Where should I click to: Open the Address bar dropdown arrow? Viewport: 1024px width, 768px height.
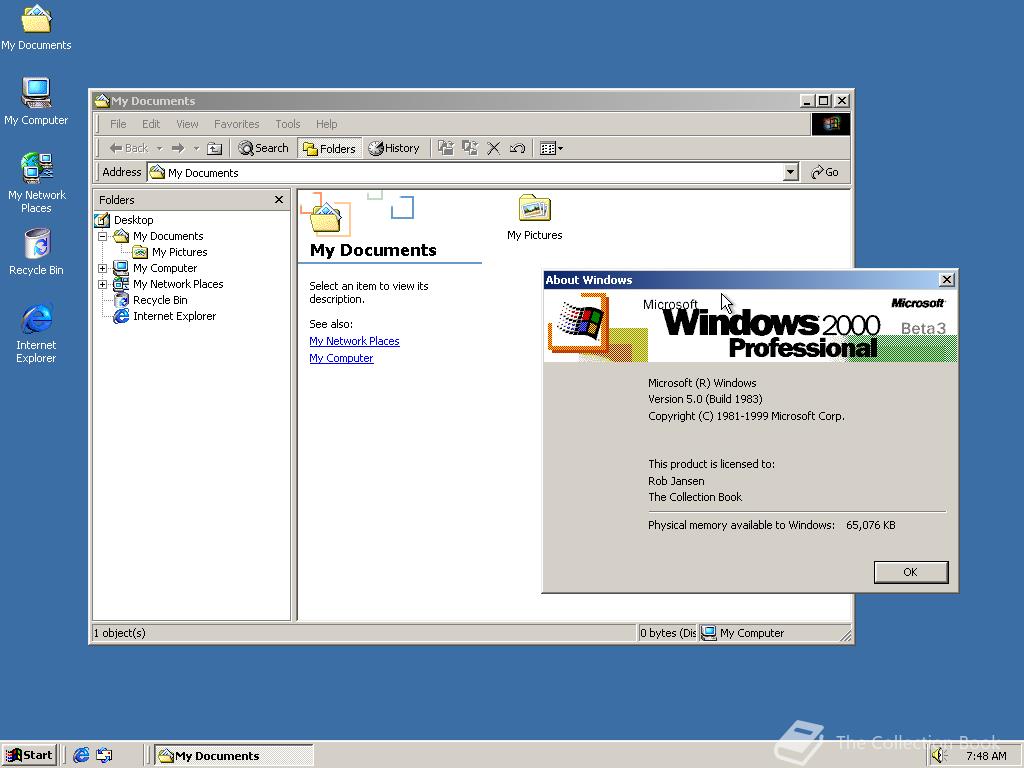(x=790, y=172)
